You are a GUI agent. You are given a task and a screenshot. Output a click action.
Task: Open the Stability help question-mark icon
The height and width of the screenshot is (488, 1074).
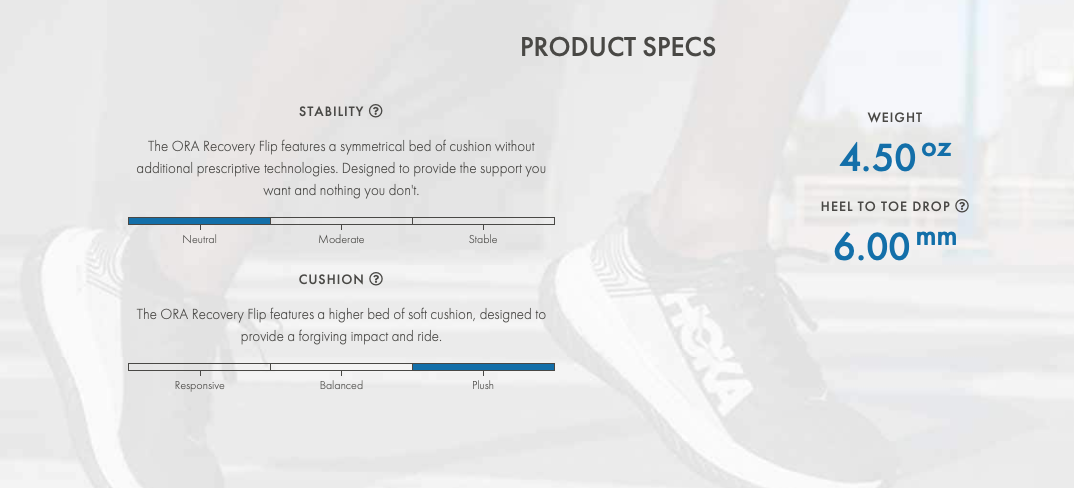point(375,111)
